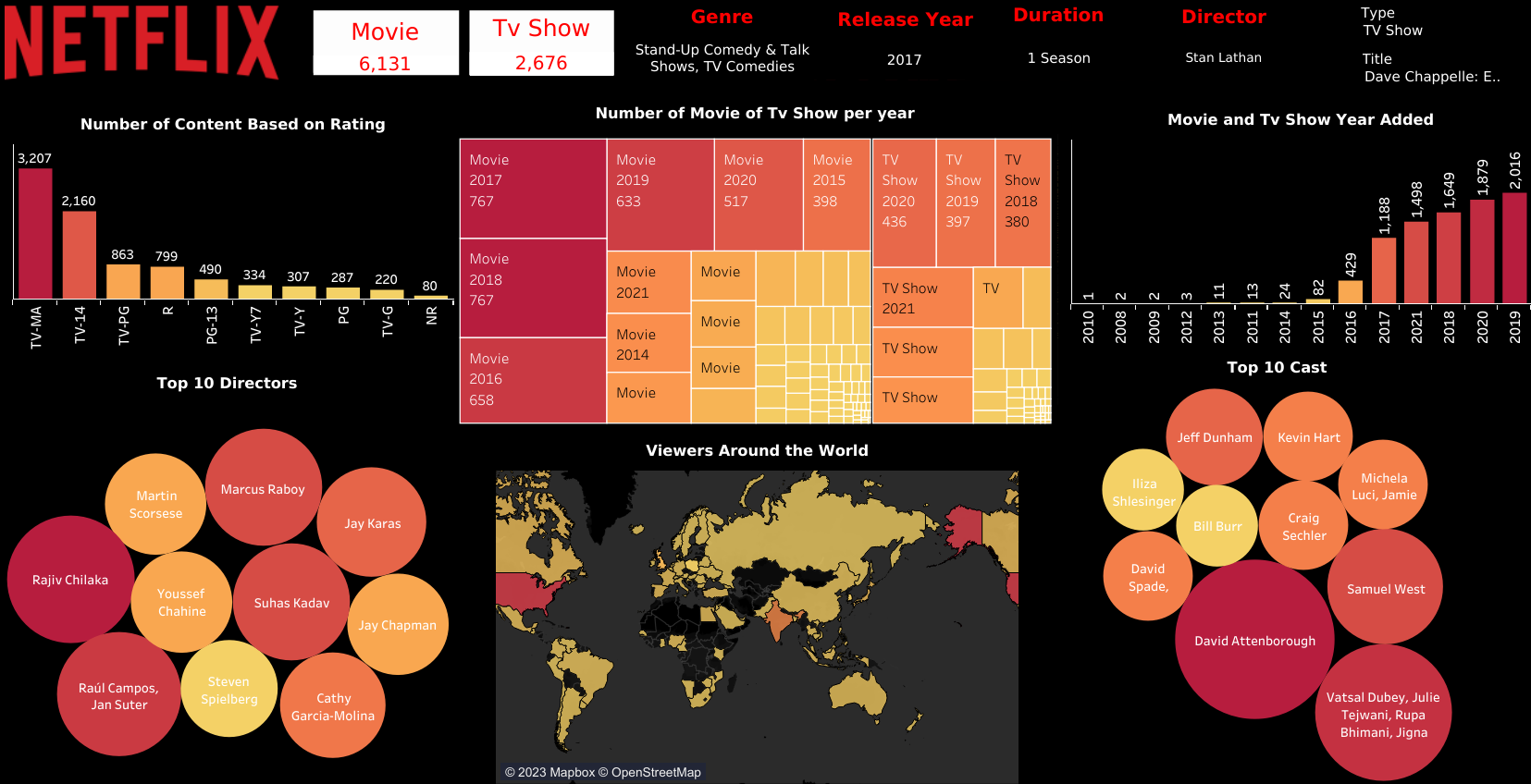Click the Movie 6,131 count card
The image size is (1531, 784).
386,43
